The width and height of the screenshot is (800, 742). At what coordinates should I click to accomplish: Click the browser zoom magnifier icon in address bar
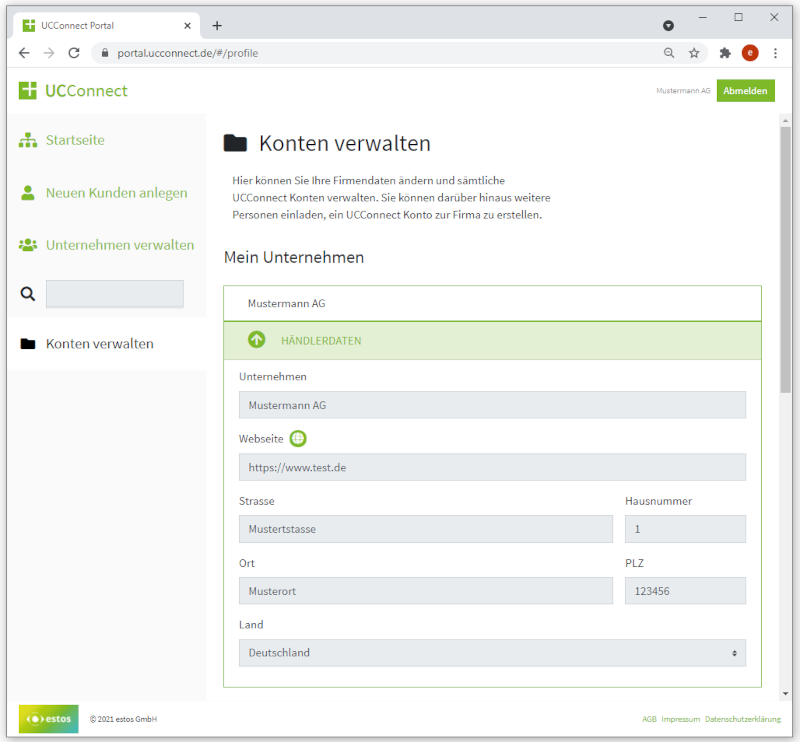click(x=669, y=53)
